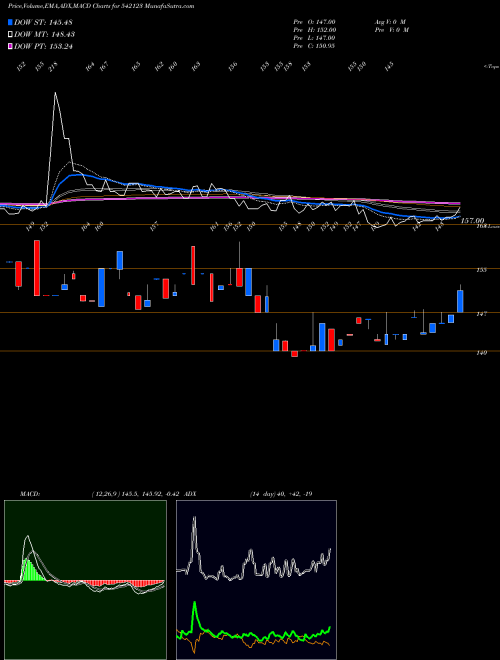Click the 157.00 price label beside the EMA lines
The height and width of the screenshot is (660, 500).
(473, 220)
